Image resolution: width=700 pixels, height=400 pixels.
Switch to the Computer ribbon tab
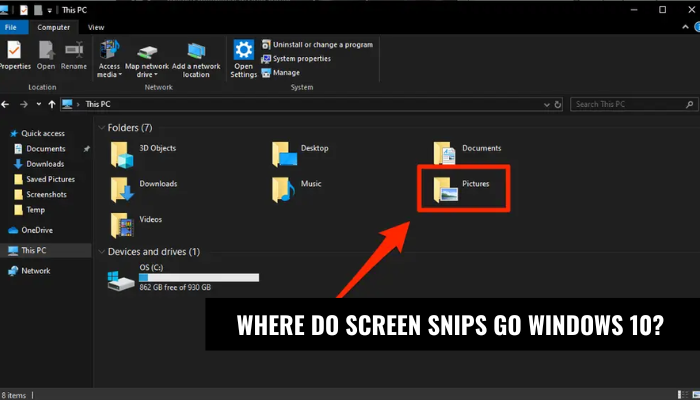click(54, 27)
